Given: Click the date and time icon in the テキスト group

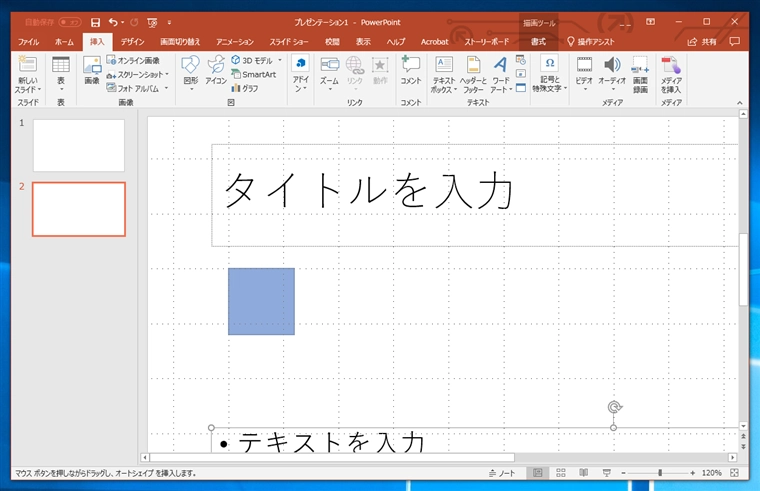Looking at the screenshot, I should pyautogui.click(x=521, y=60).
